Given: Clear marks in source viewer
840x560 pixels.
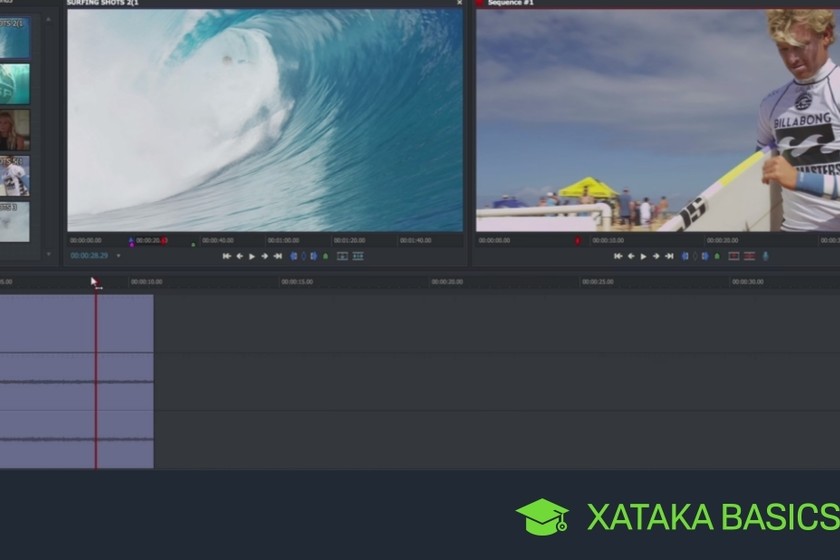Looking at the screenshot, I should [304, 256].
